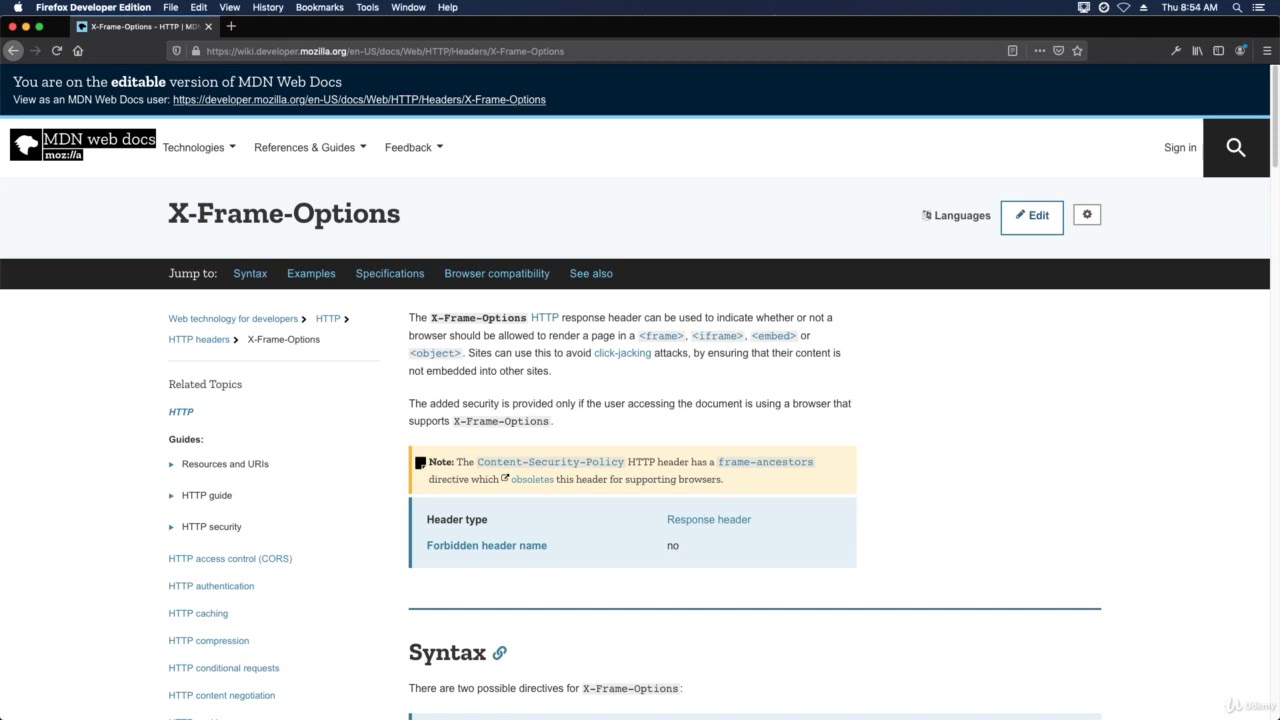Copy Syntax section anchor link icon
The width and height of the screenshot is (1280, 720).
(499, 653)
